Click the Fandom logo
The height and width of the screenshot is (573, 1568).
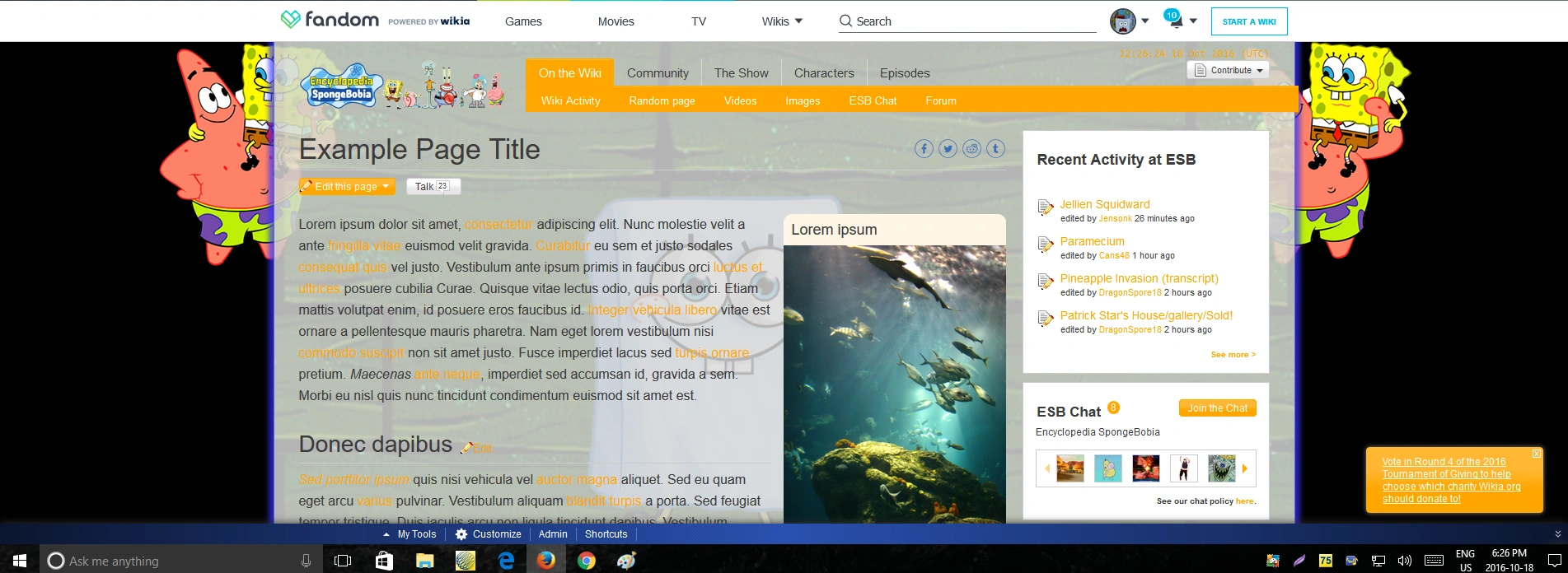[x=330, y=20]
